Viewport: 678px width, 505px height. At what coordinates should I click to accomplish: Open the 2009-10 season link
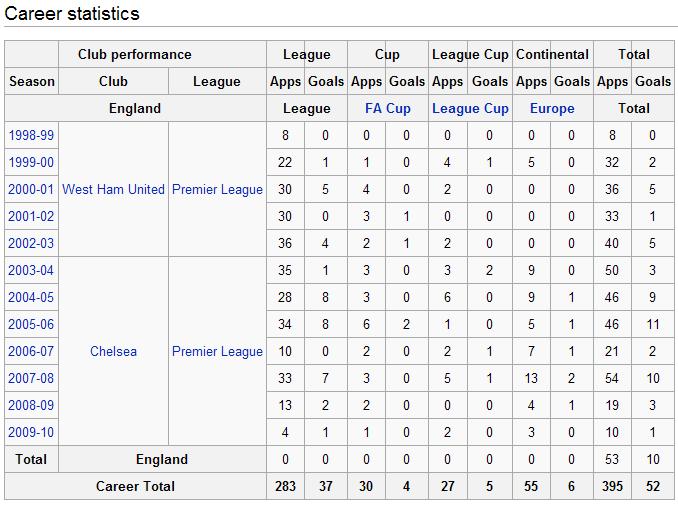pyautogui.click(x=31, y=432)
